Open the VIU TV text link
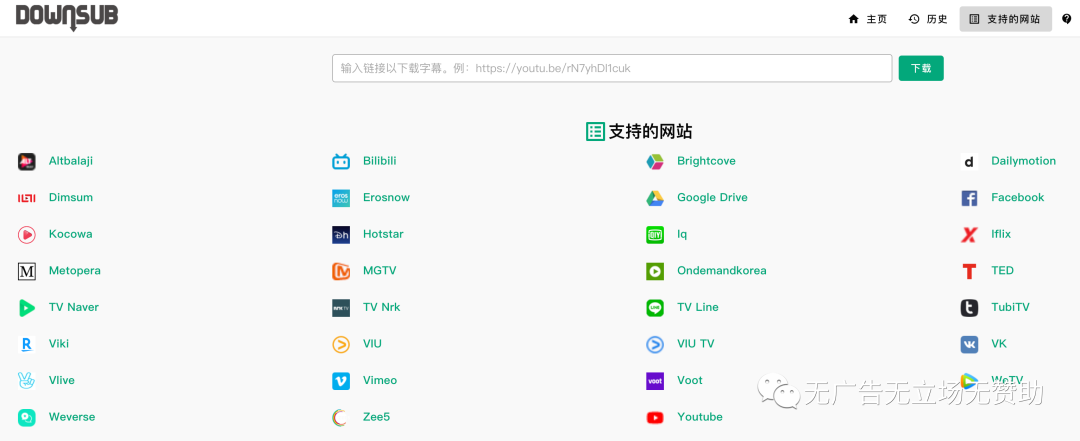 click(696, 344)
